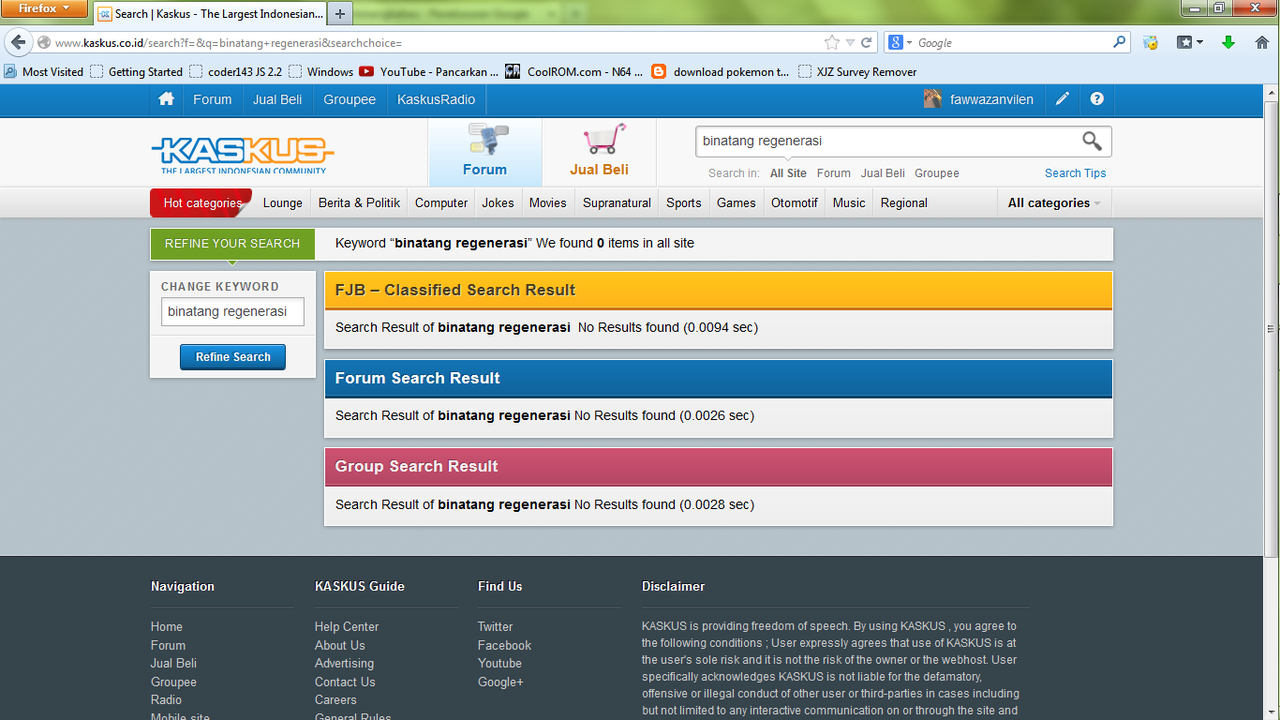Open Facebook footer link
The image size is (1280, 720).
point(504,645)
